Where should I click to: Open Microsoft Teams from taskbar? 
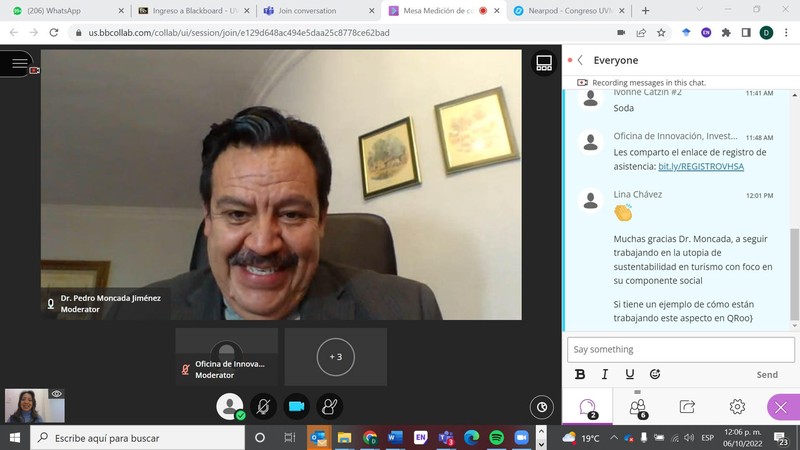coord(446,438)
